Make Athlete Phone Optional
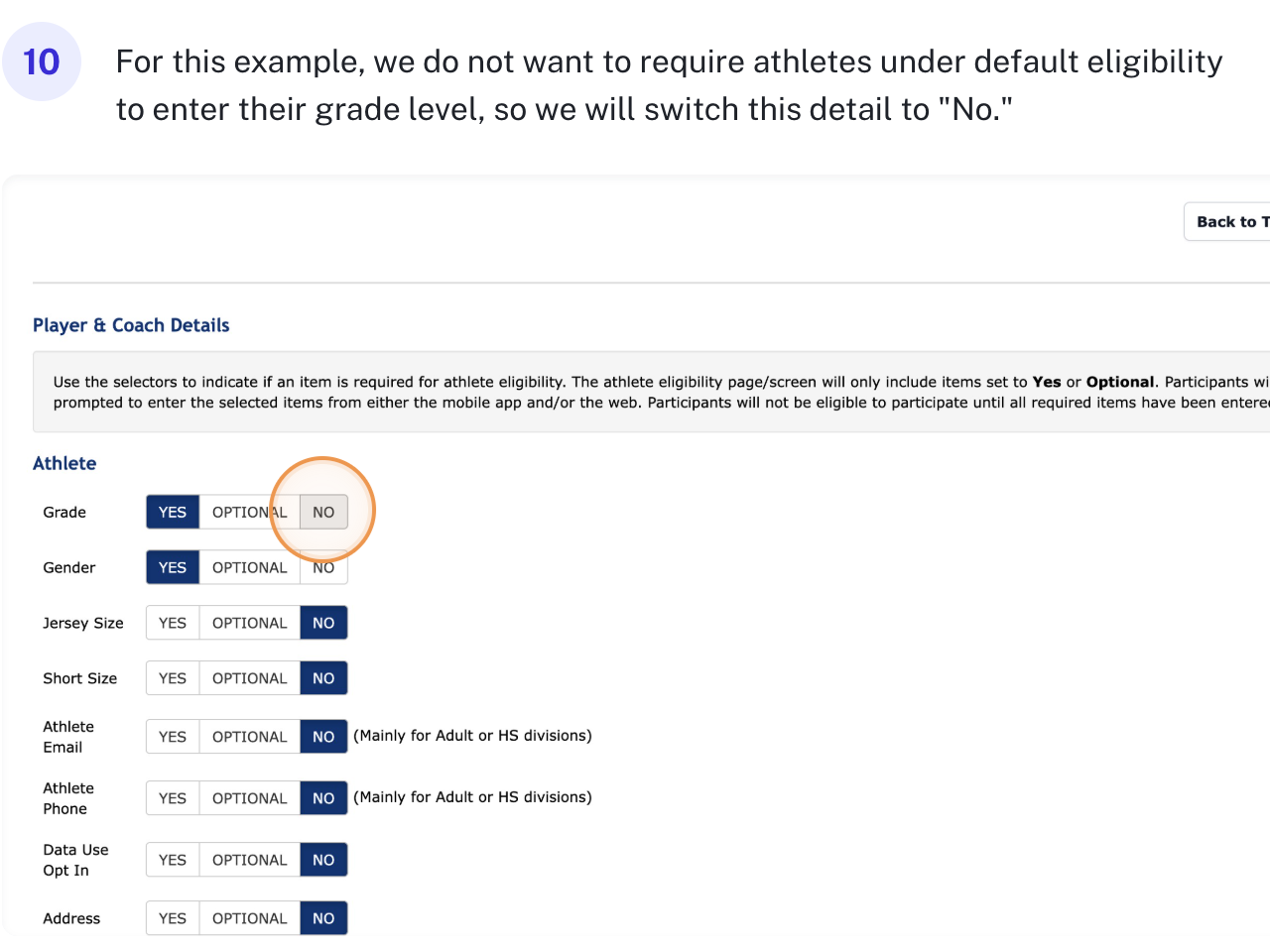 (x=249, y=798)
